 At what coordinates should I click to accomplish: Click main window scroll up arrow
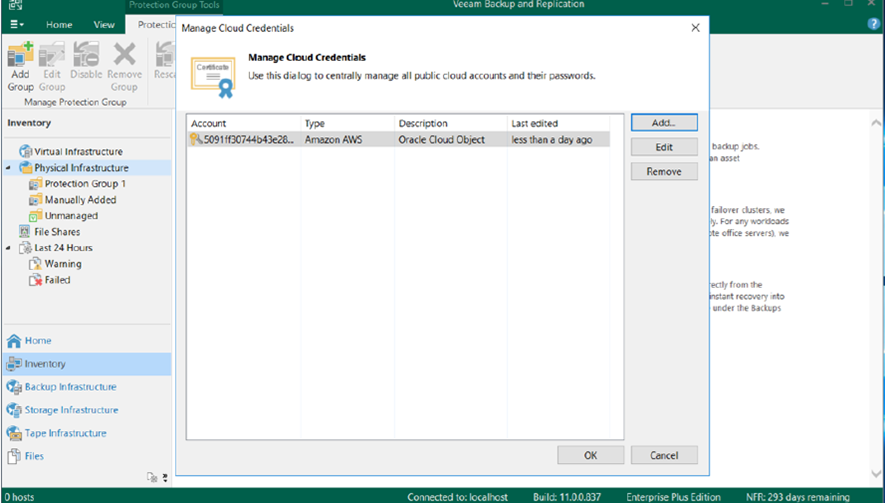(876, 123)
